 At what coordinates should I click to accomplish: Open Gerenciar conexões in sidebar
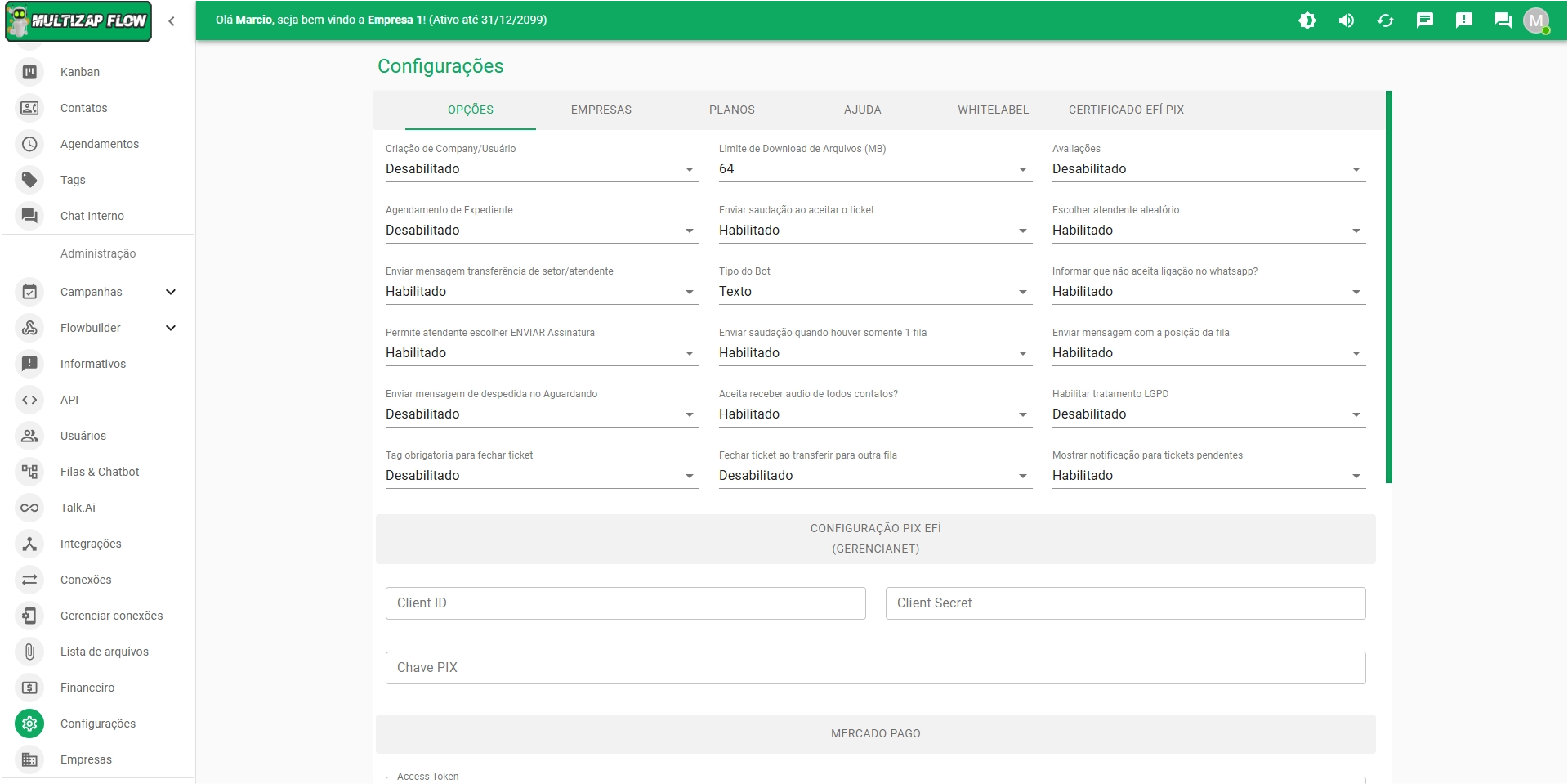coord(111,616)
